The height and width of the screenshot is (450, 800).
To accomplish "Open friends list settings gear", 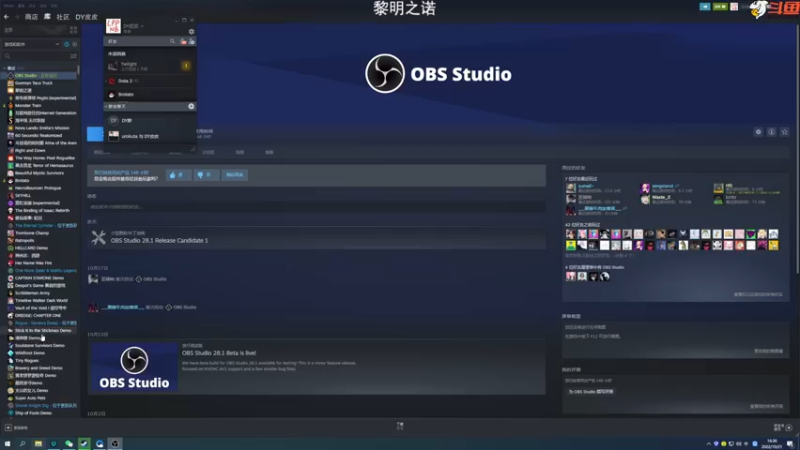I will point(191,32).
